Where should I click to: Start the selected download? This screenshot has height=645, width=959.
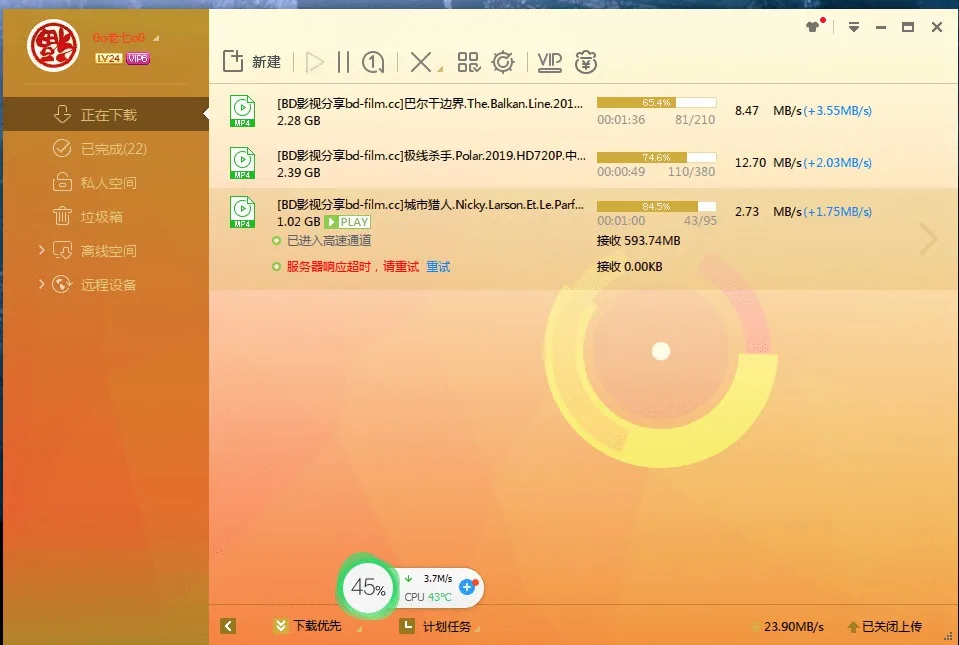click(314, 61)
